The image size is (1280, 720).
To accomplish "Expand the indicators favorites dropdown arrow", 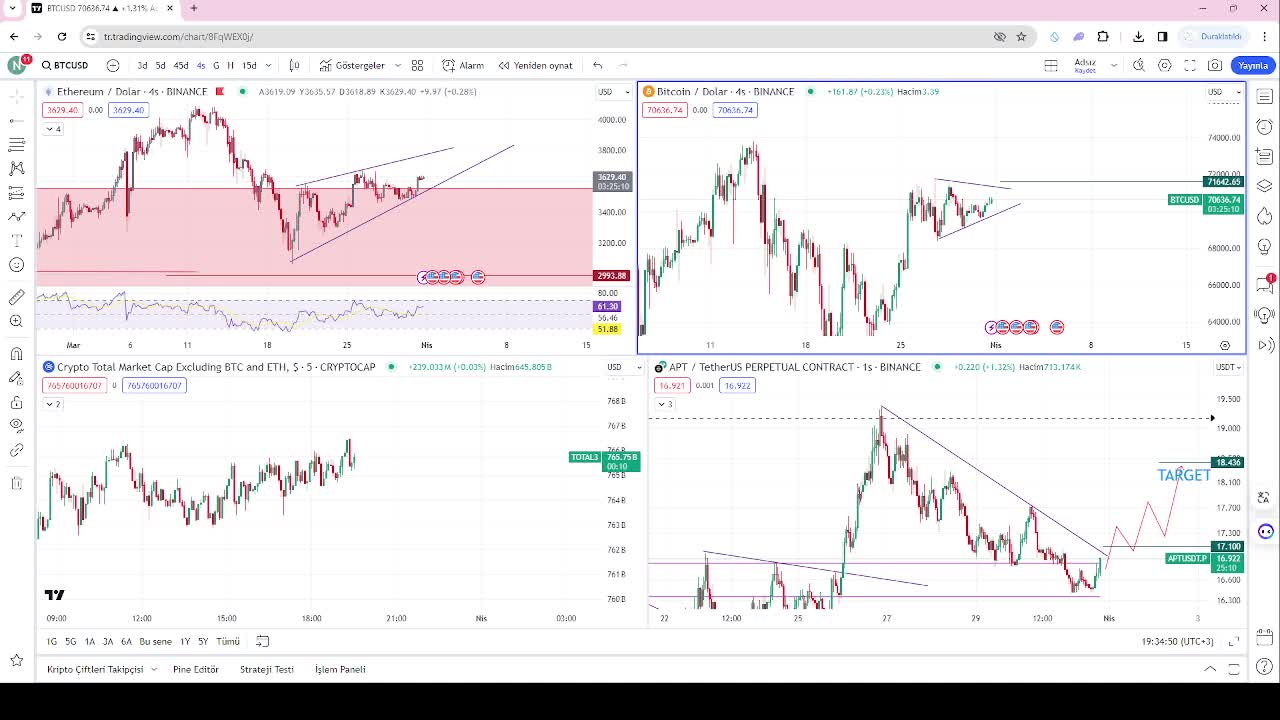I will coord(398,65).
